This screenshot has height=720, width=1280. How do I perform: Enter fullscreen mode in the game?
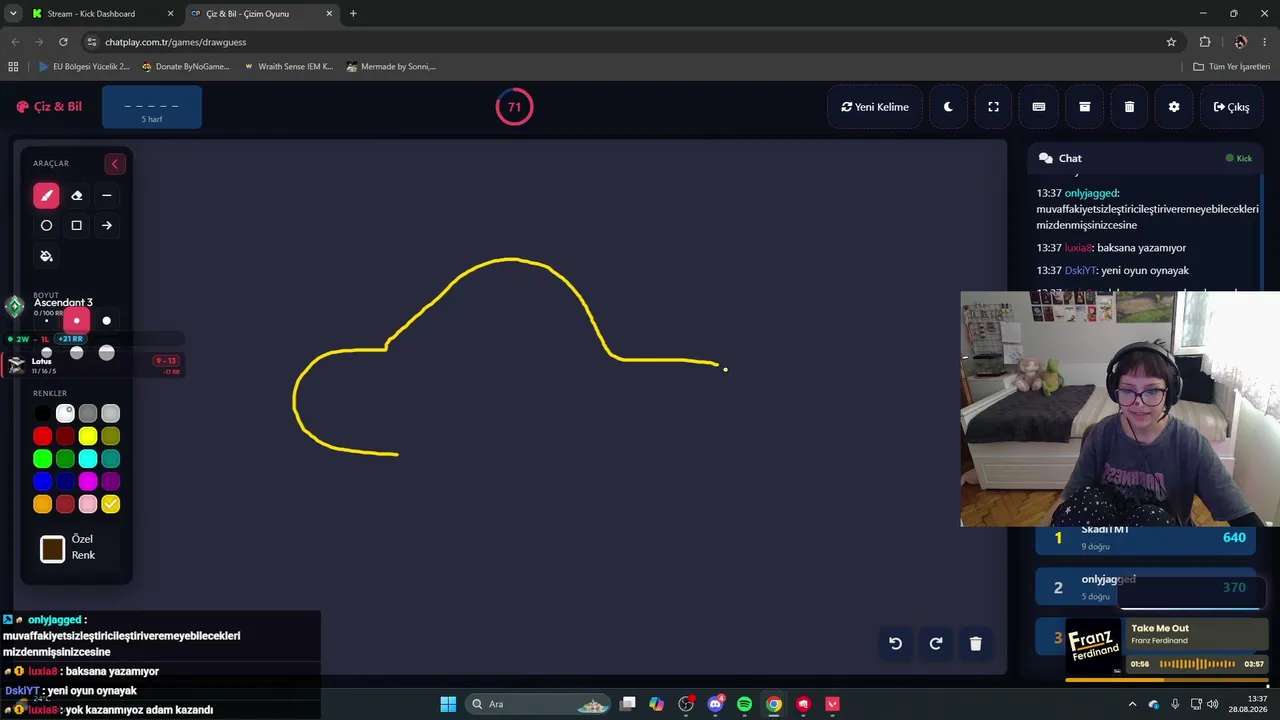(993, 107)
